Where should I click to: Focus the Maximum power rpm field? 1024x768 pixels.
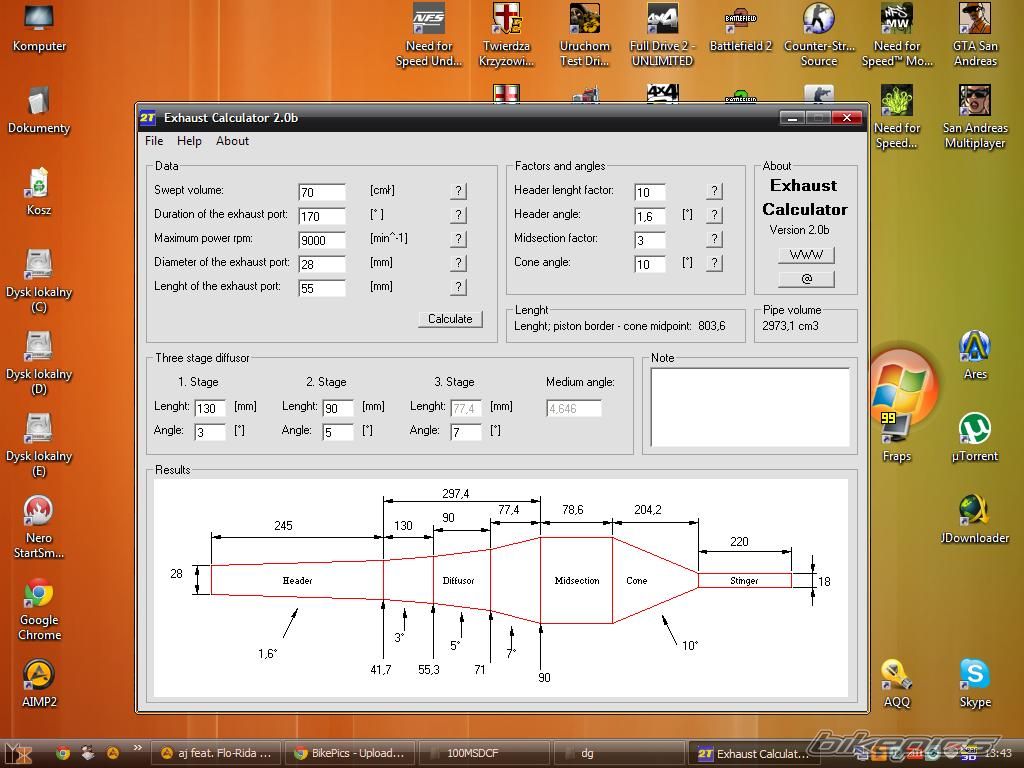pos(322,240)
